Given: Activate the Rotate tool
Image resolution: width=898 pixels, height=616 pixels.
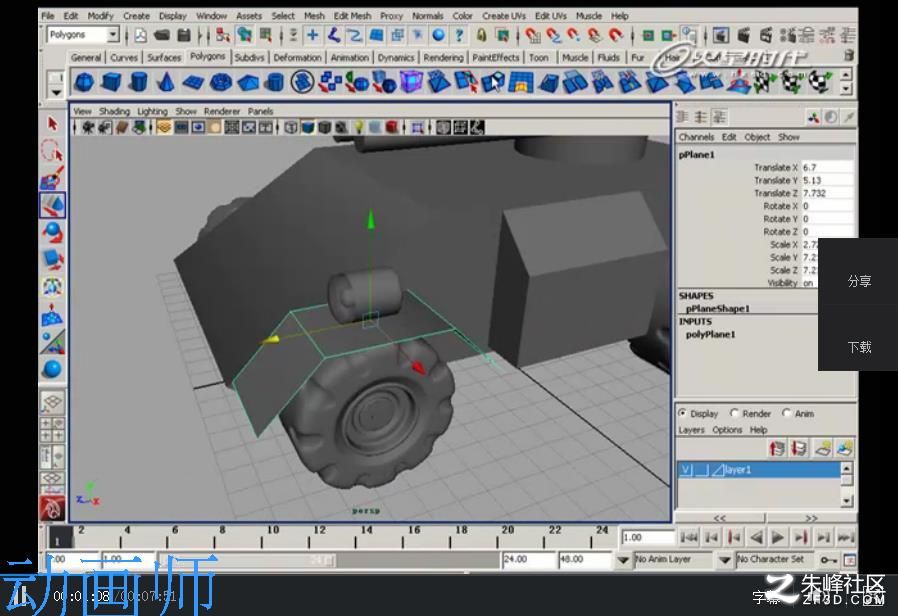Looking at the screenshot, I should [53, 232].
